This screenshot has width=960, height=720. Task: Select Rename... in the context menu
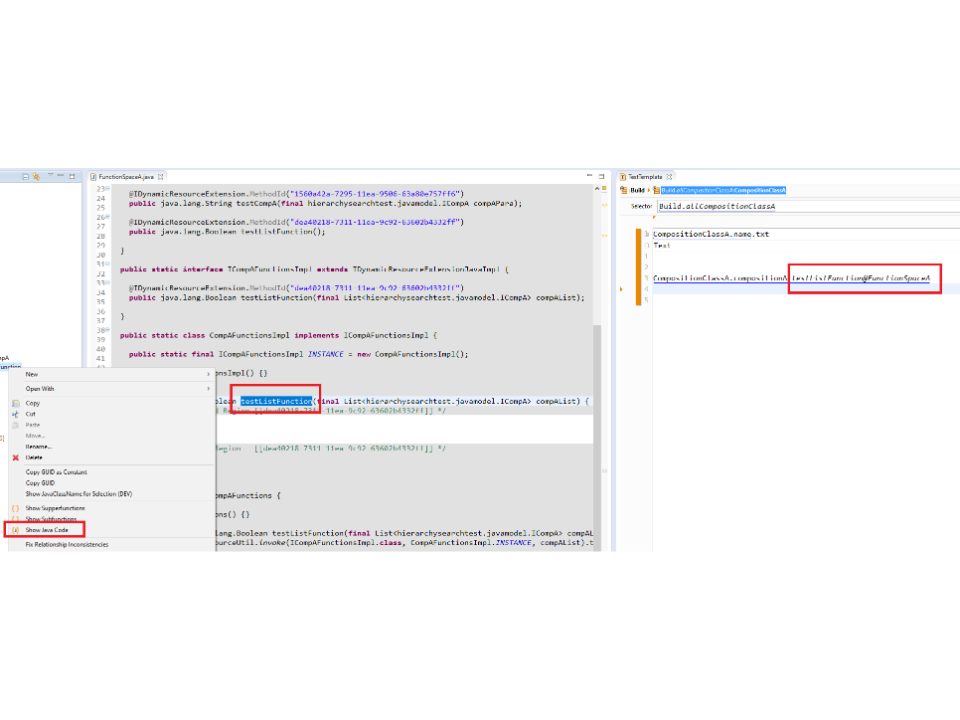coord(38,446)
